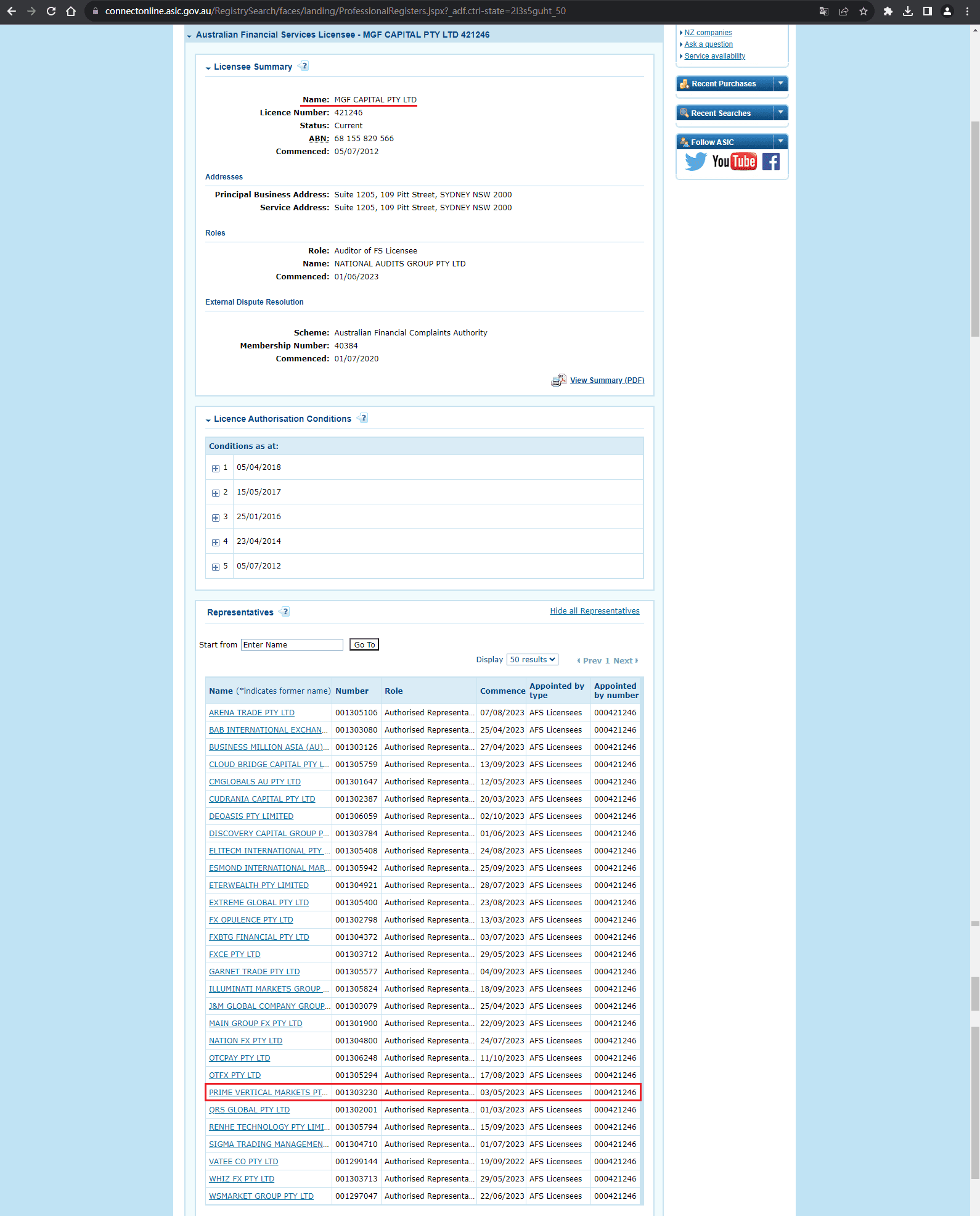
Task: Open the browser profile avatar icon
Action: 947,11
